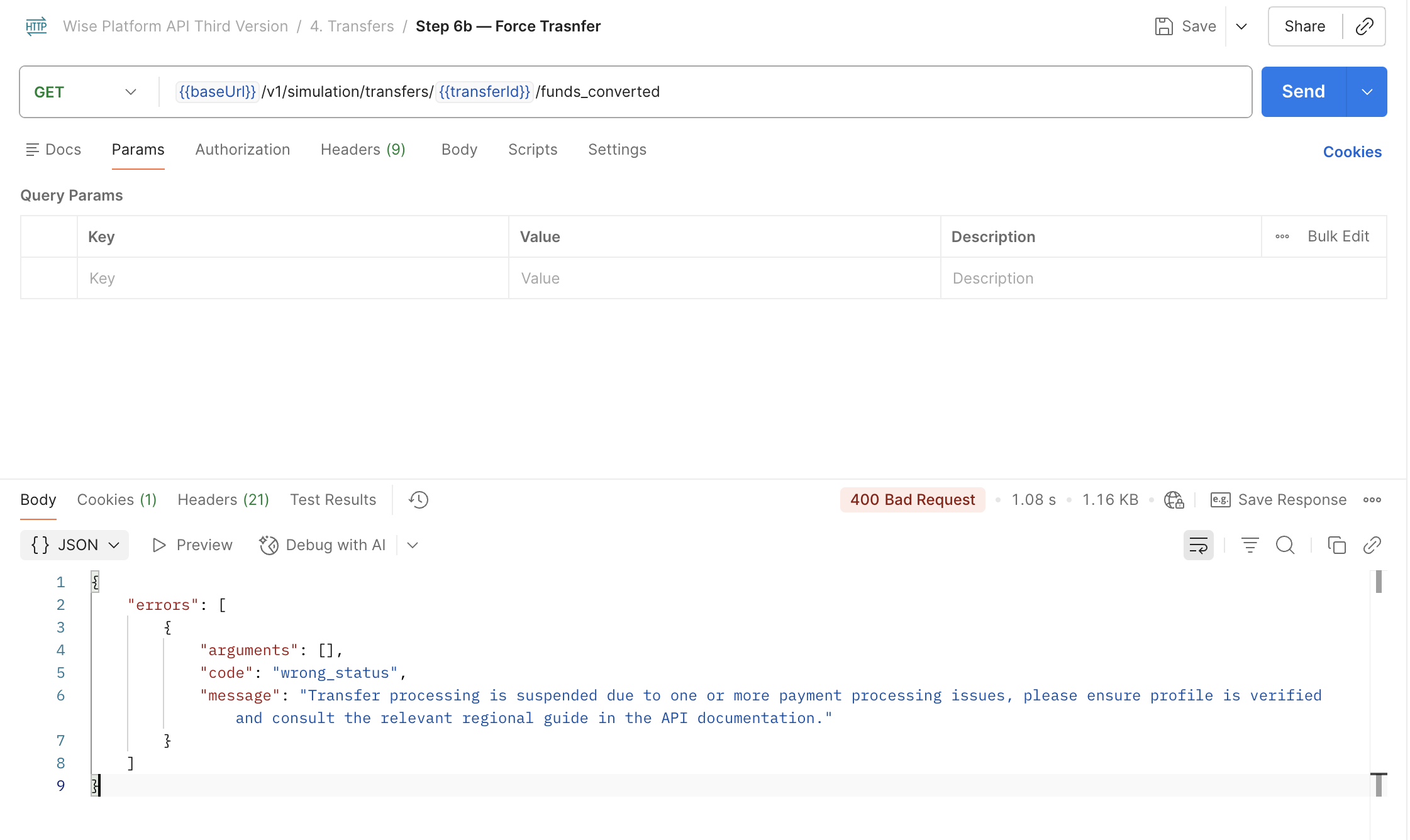This screenshot has width=1410, height=840.
Task: Click the 400 Bad Request status badge
Action: (913, 500)
